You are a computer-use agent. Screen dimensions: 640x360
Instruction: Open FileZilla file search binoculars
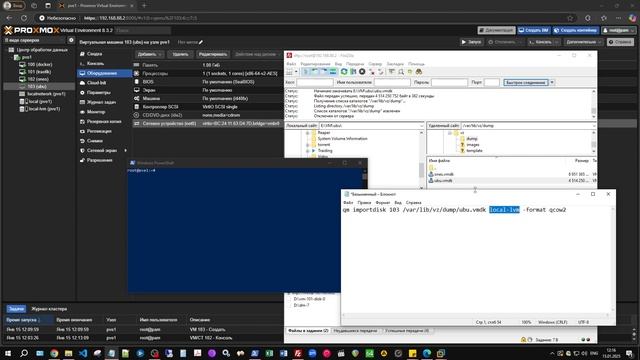419,72
